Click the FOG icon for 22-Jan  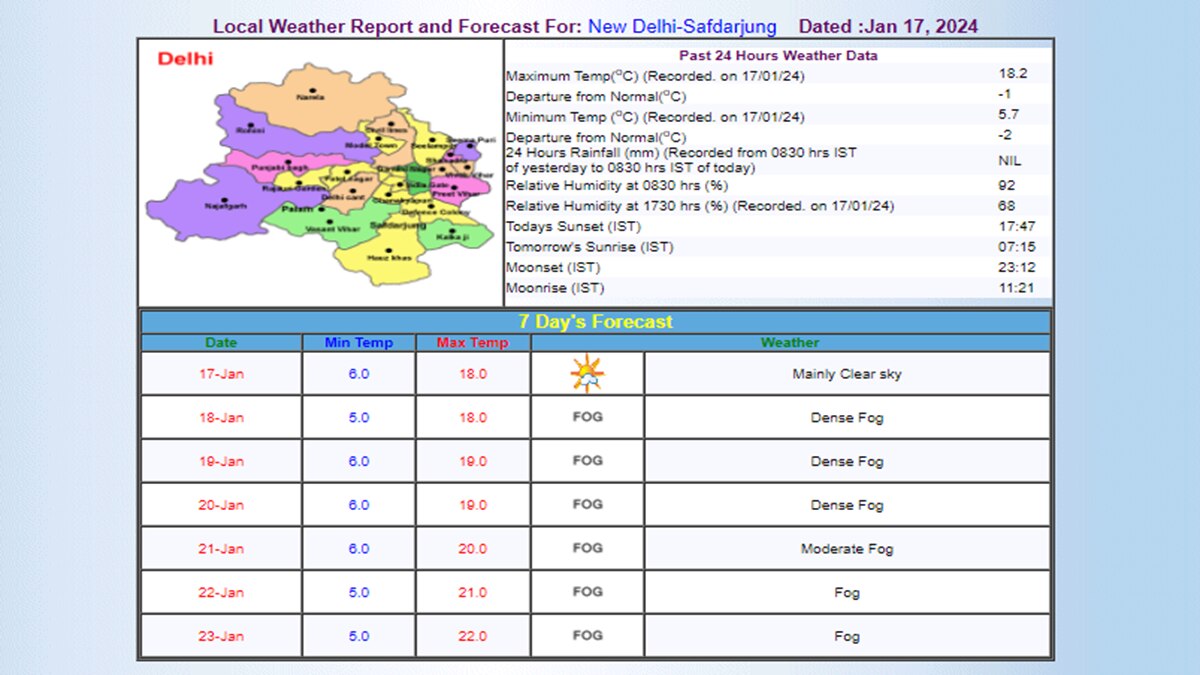(x=586, y=592)
